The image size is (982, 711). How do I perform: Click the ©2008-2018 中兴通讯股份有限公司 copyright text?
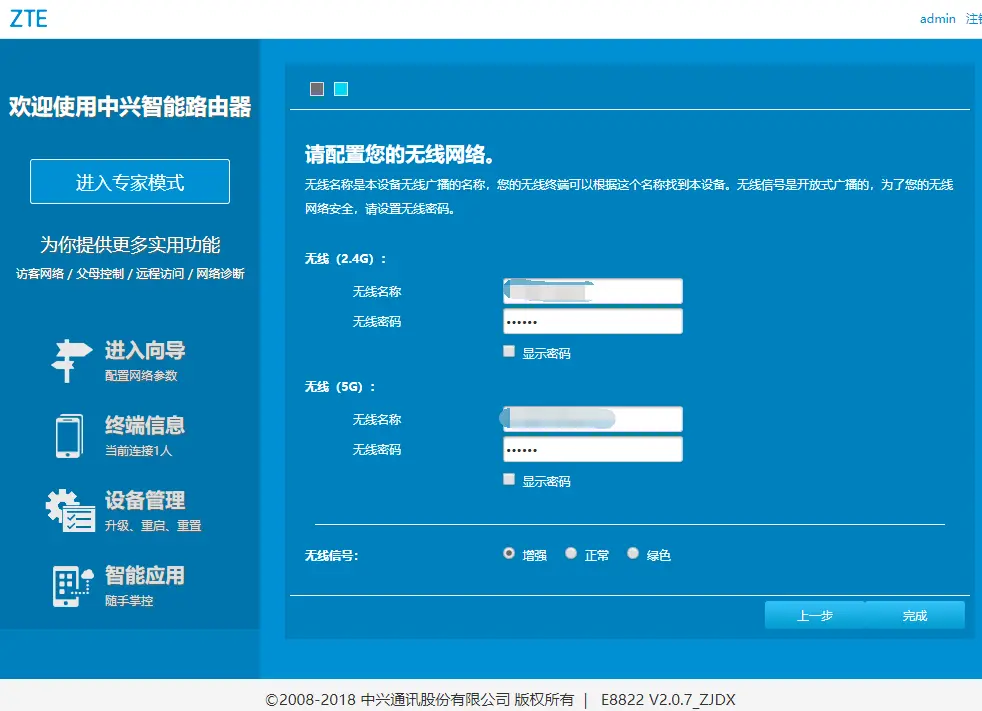pos(420,699)
